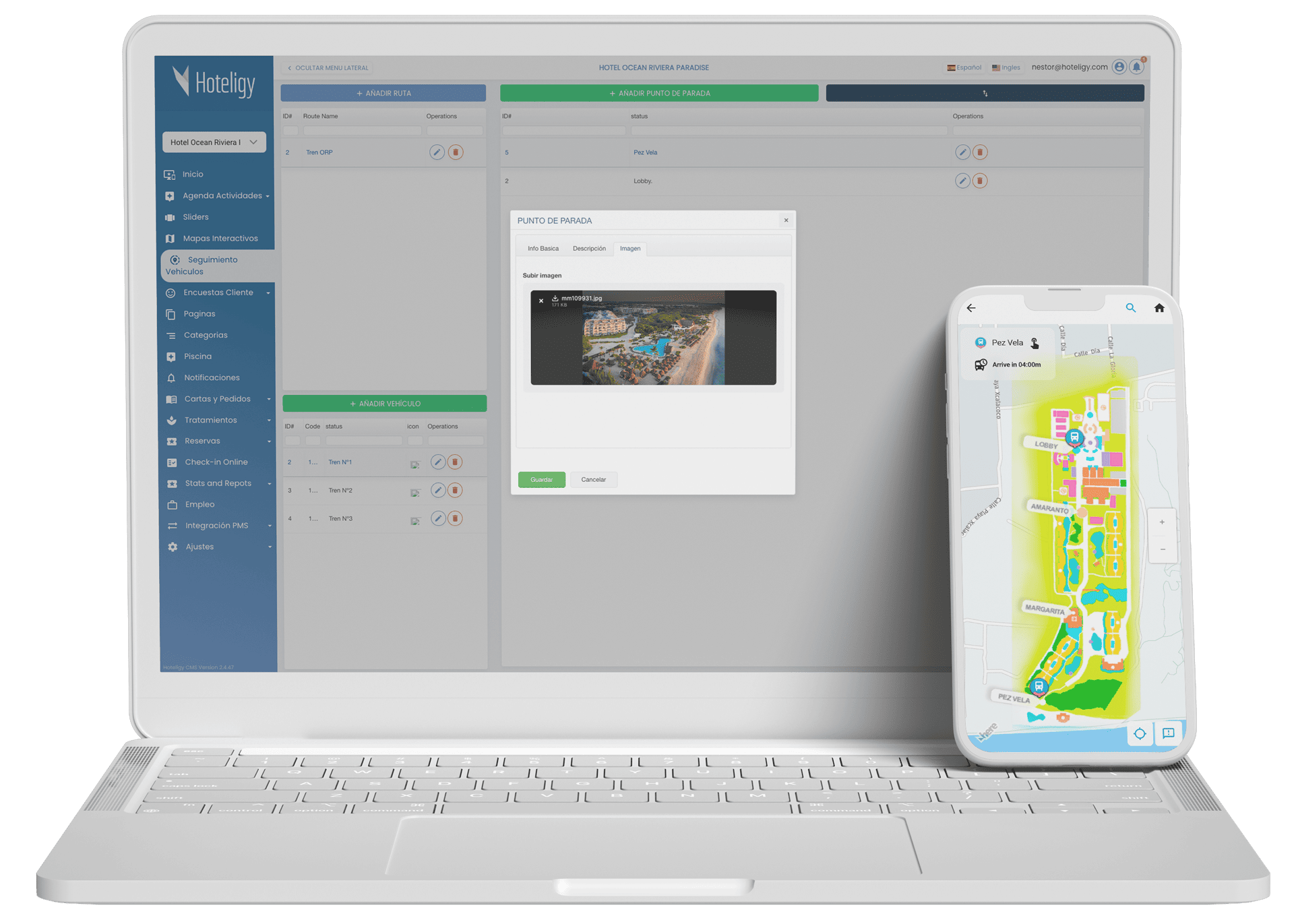Expand Tratamientos menu
Viewport: 1294px width, 924px height.
click(x=218, y=420)
